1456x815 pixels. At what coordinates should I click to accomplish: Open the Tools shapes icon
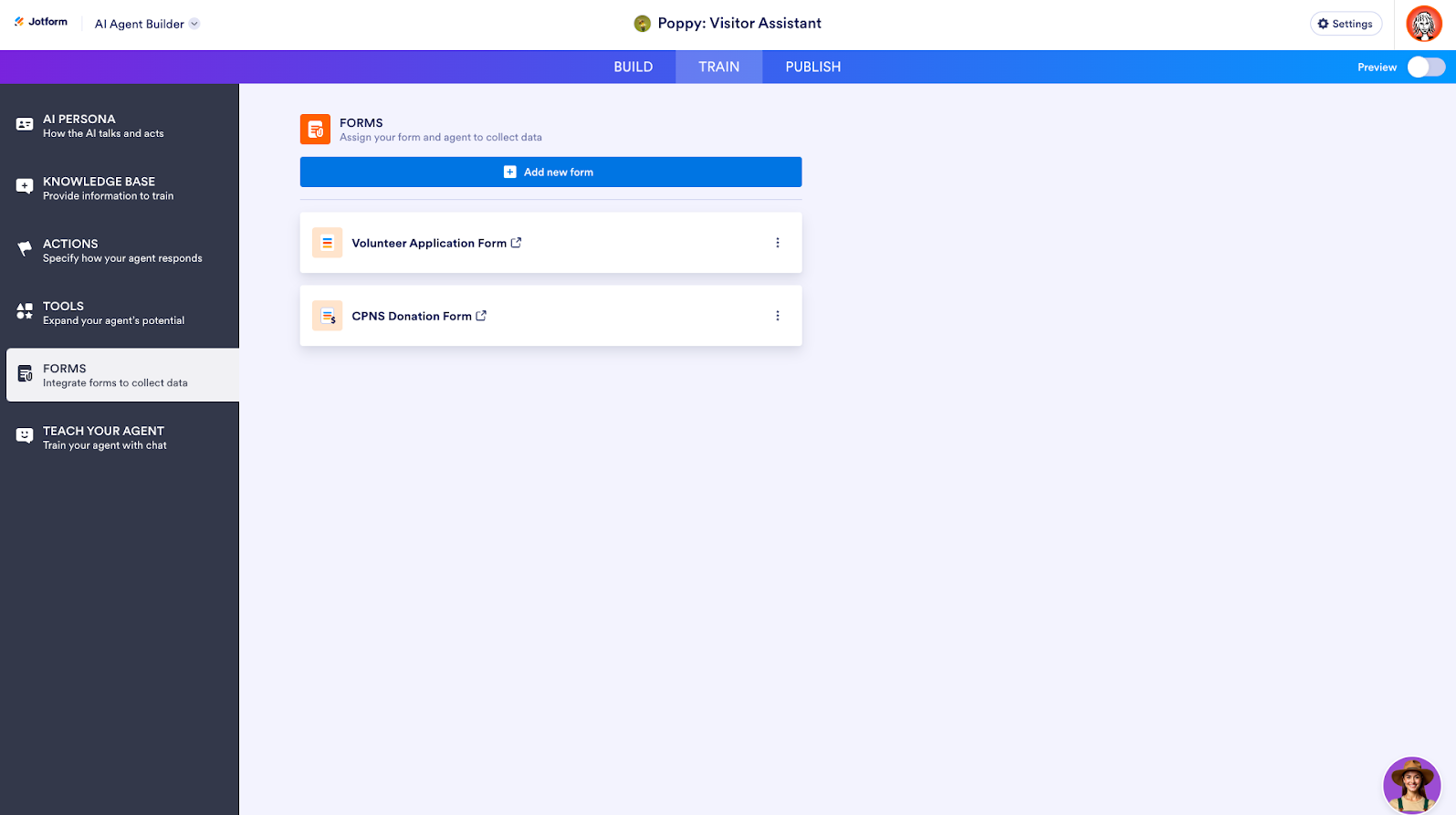25,311
